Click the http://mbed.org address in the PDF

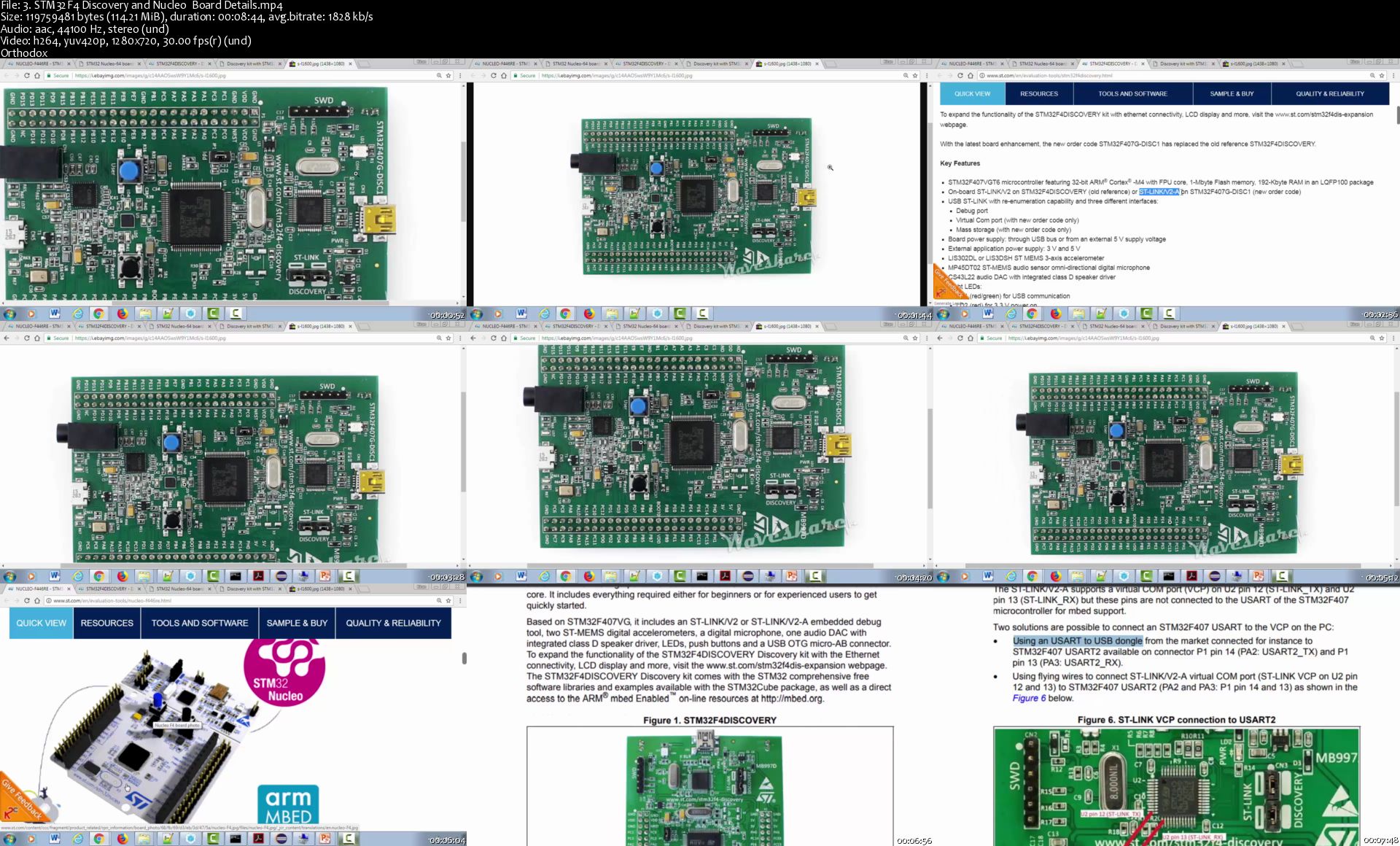791,699
